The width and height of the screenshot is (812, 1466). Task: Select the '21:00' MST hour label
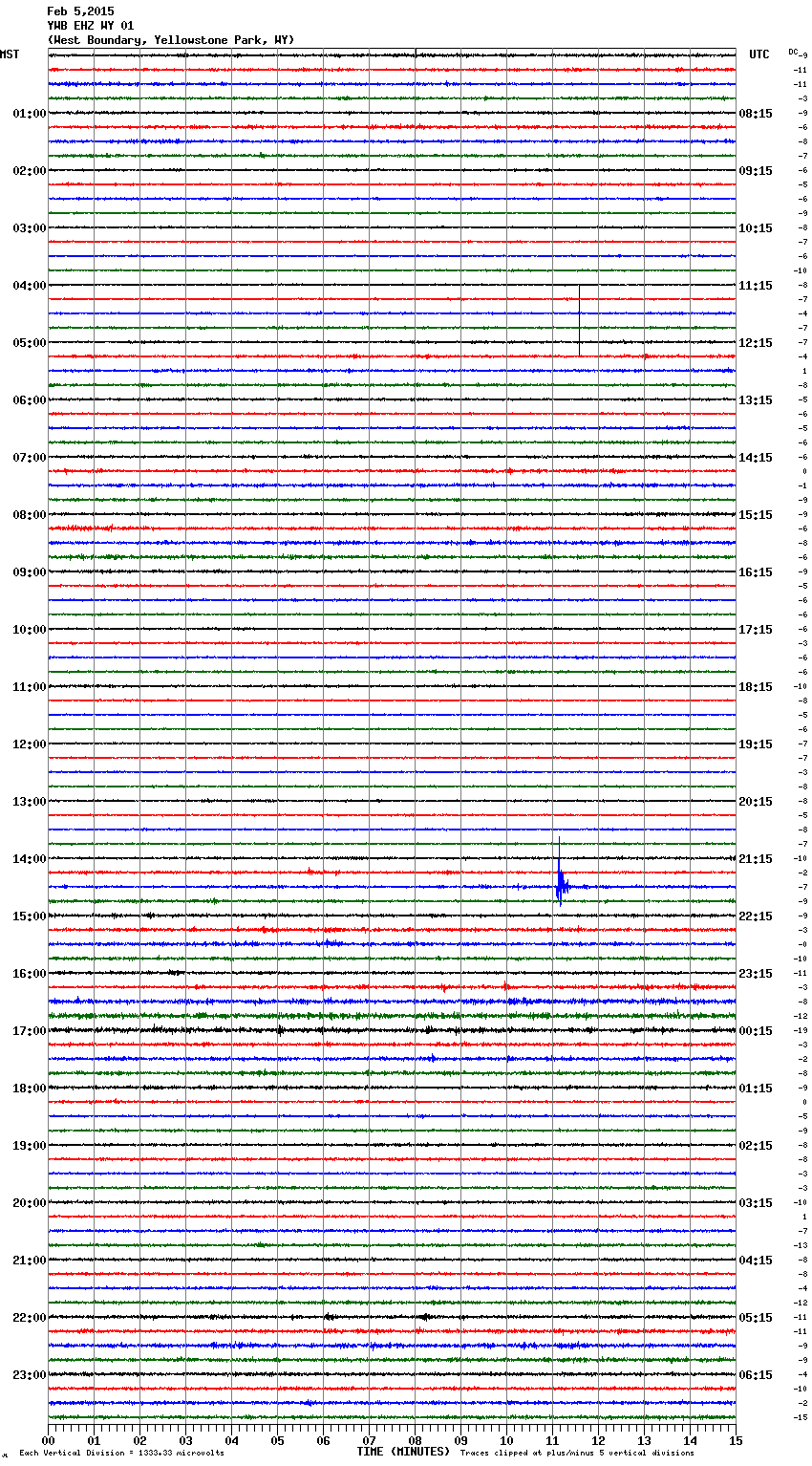point(30,1261)
